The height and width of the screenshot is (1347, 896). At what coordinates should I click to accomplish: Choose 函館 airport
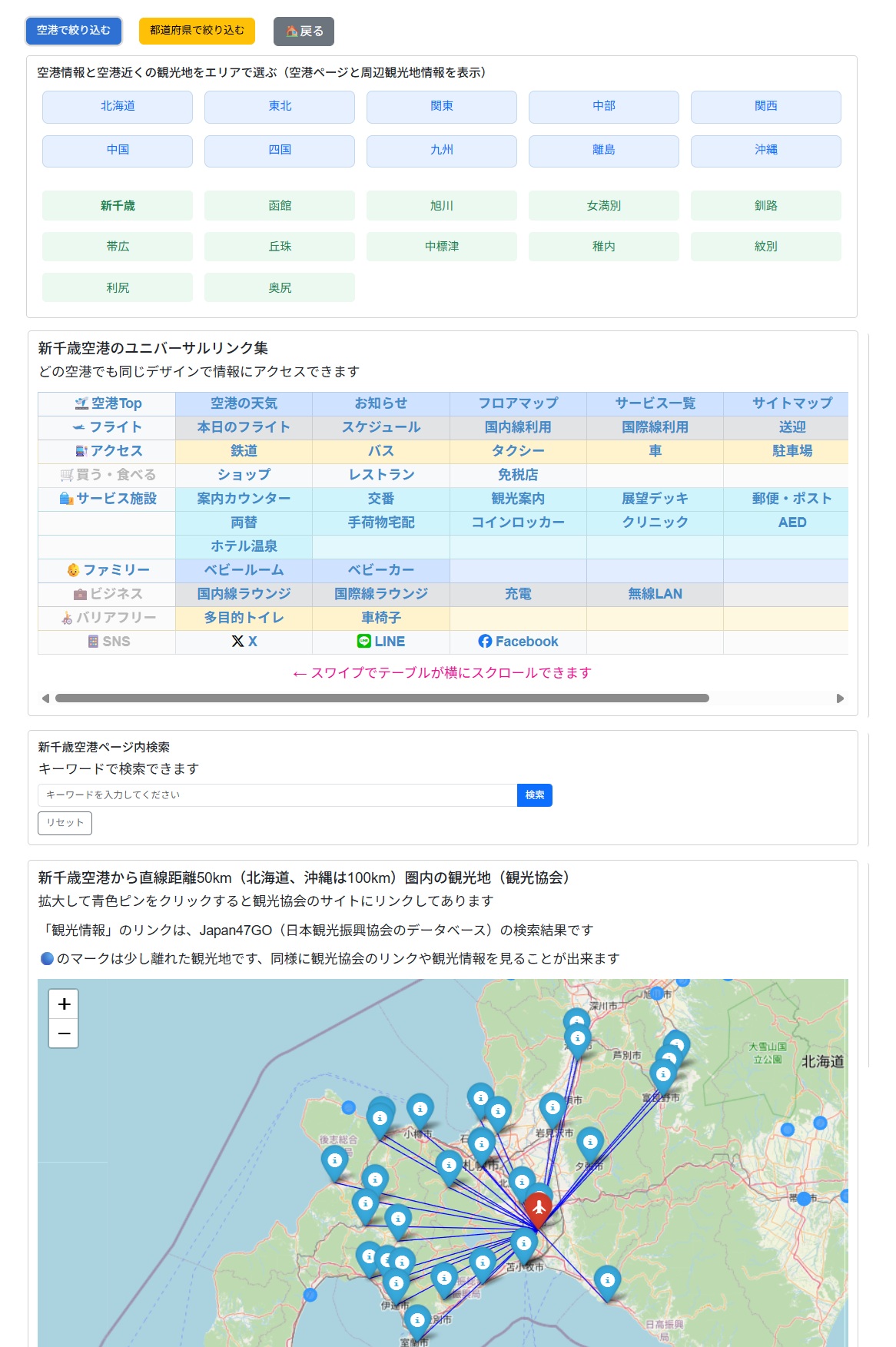tap(280, 206)
